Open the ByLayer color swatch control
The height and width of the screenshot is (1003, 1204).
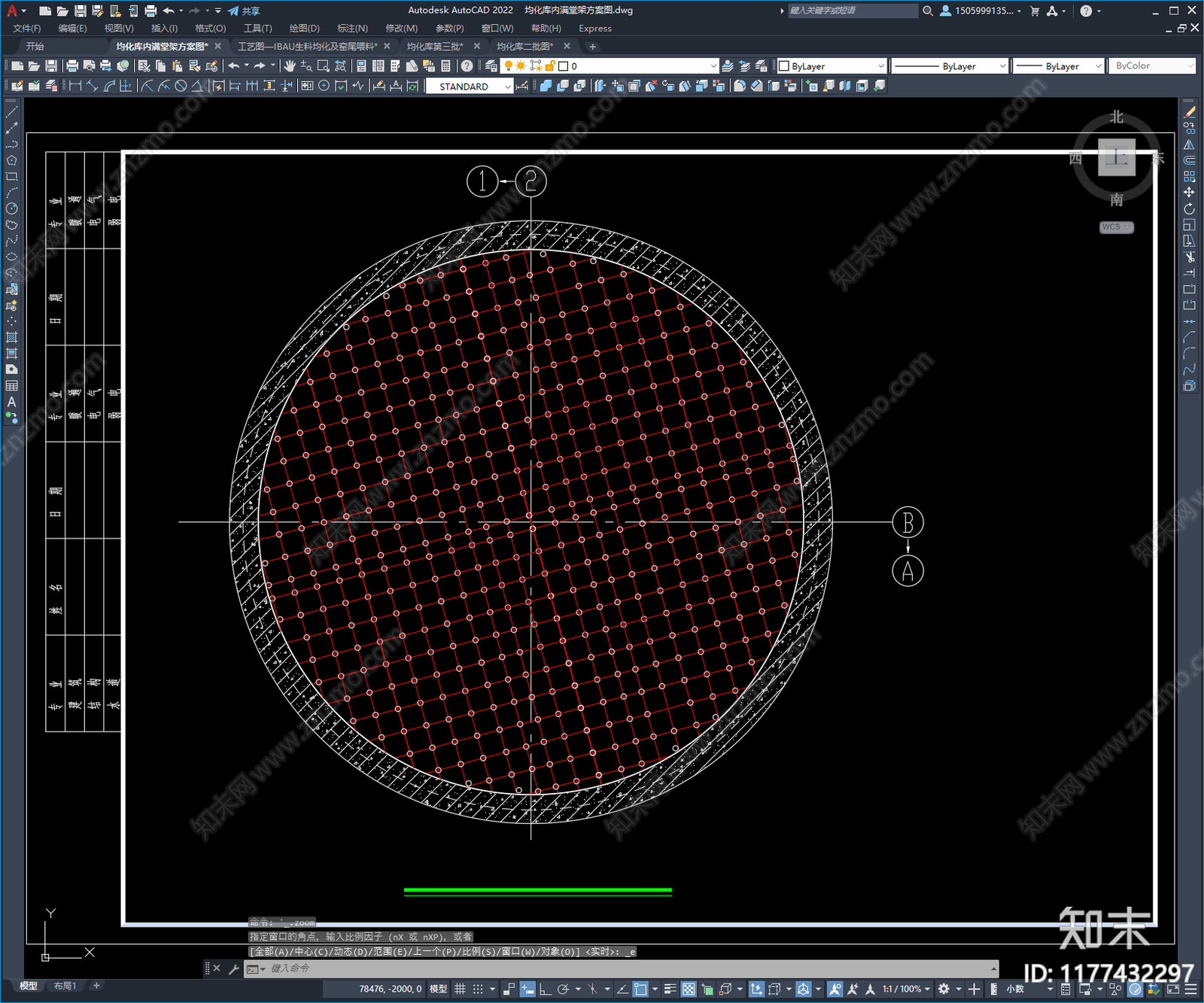click(x=832, y=66)
